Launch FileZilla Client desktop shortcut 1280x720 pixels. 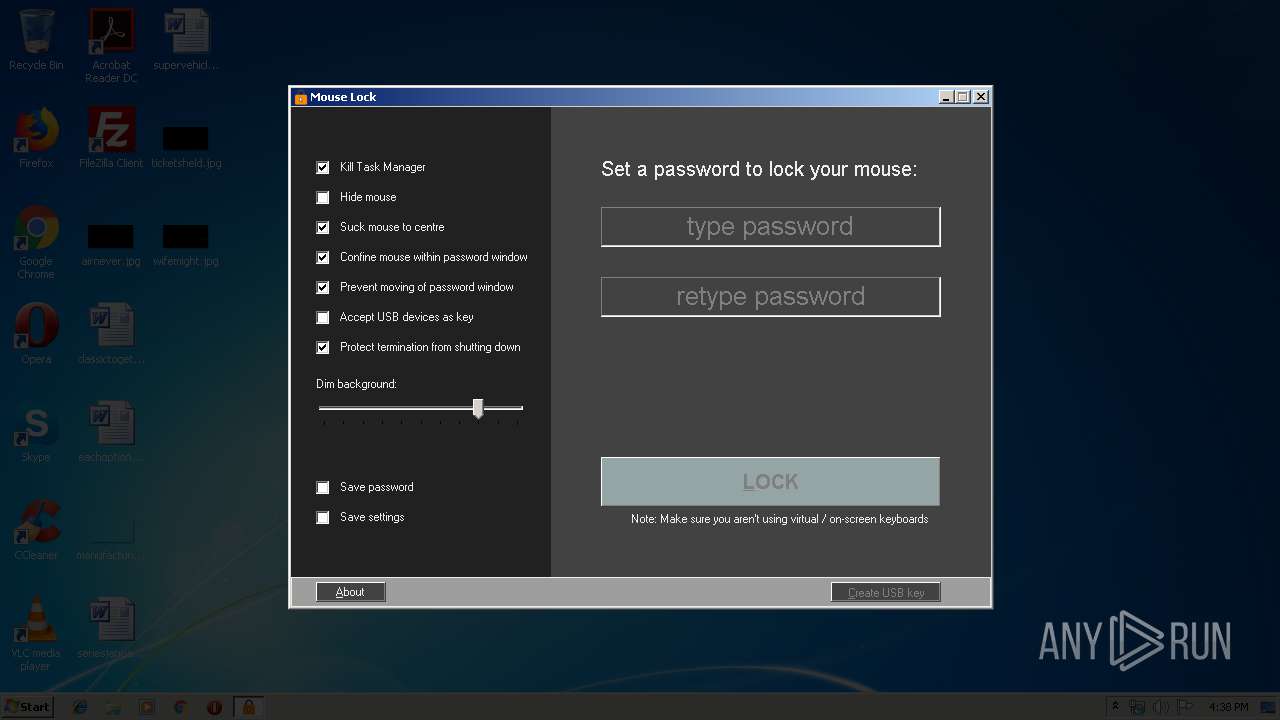[x=111, y=138]
